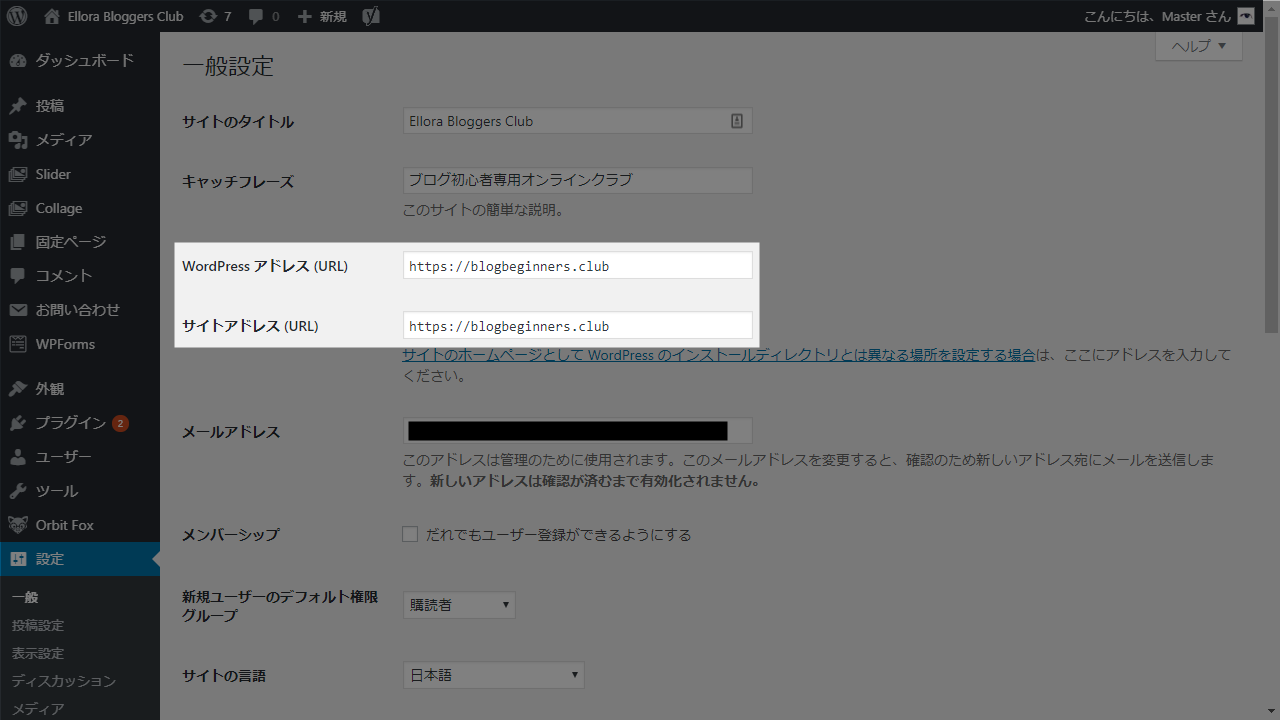Select メディア under the 設定 submenu
Image resolution: width=1280 pixels, height=720 pixels.
[38, 709]
